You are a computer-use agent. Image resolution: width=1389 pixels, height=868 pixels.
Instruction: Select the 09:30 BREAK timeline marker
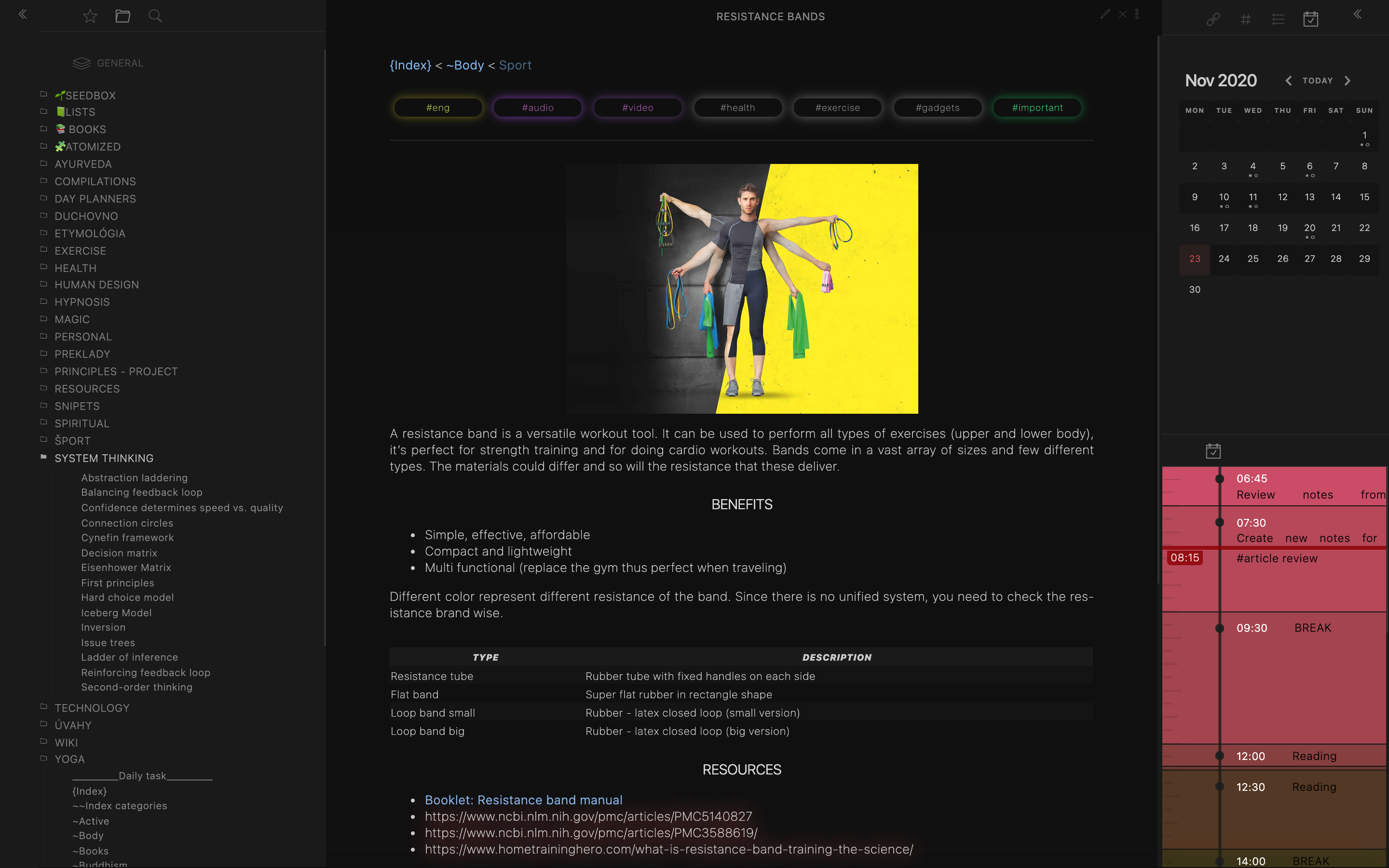(1219, 628)
